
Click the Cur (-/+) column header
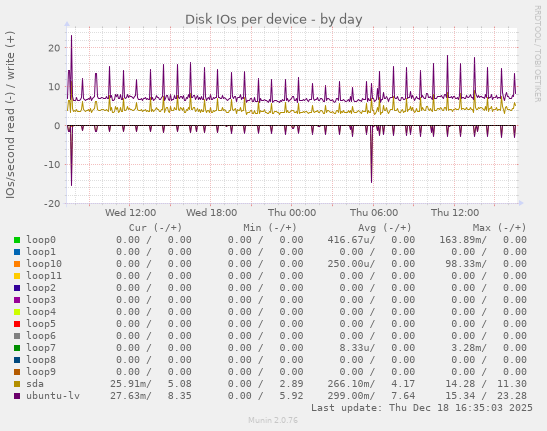[x=156, y=228]
